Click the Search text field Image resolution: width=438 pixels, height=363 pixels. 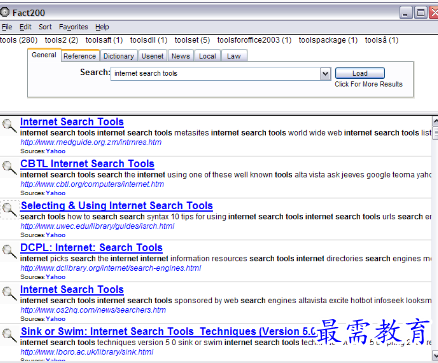click(216, 74)
